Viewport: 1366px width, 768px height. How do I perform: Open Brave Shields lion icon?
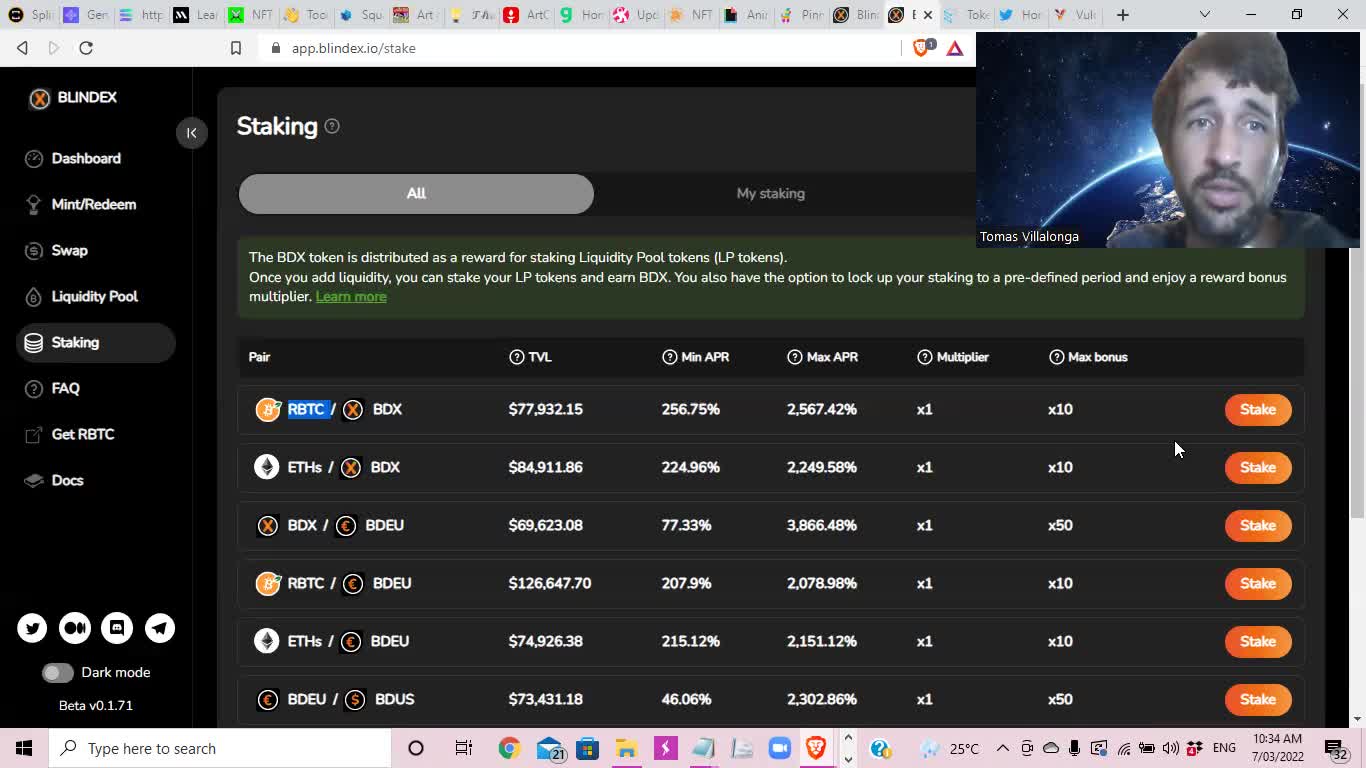pos(922,48)
